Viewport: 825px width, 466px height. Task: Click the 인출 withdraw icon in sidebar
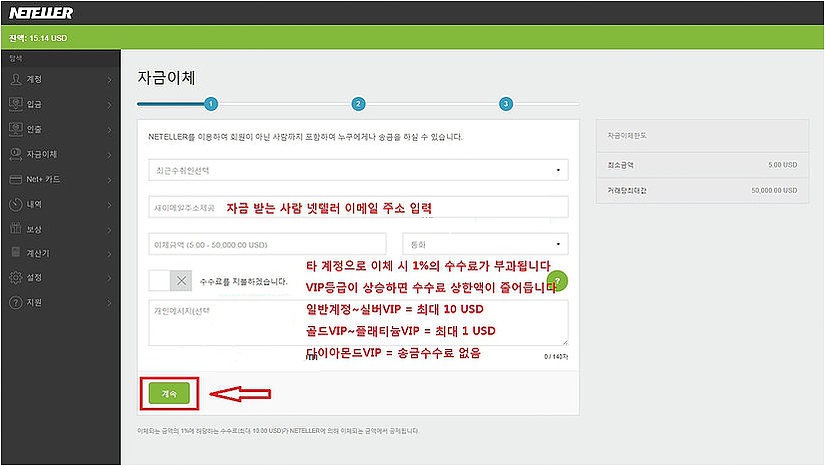pyautogui.click(x=16, y=129)
